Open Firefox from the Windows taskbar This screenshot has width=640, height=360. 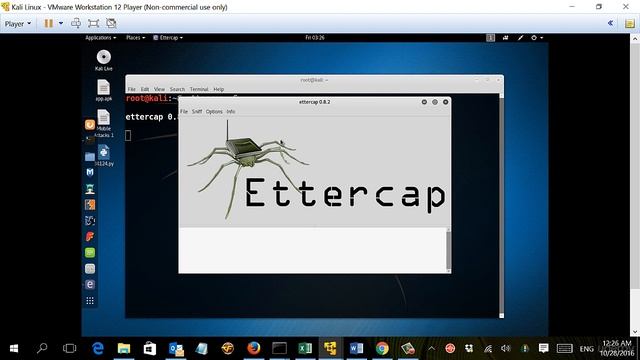(x=253, y=348)
